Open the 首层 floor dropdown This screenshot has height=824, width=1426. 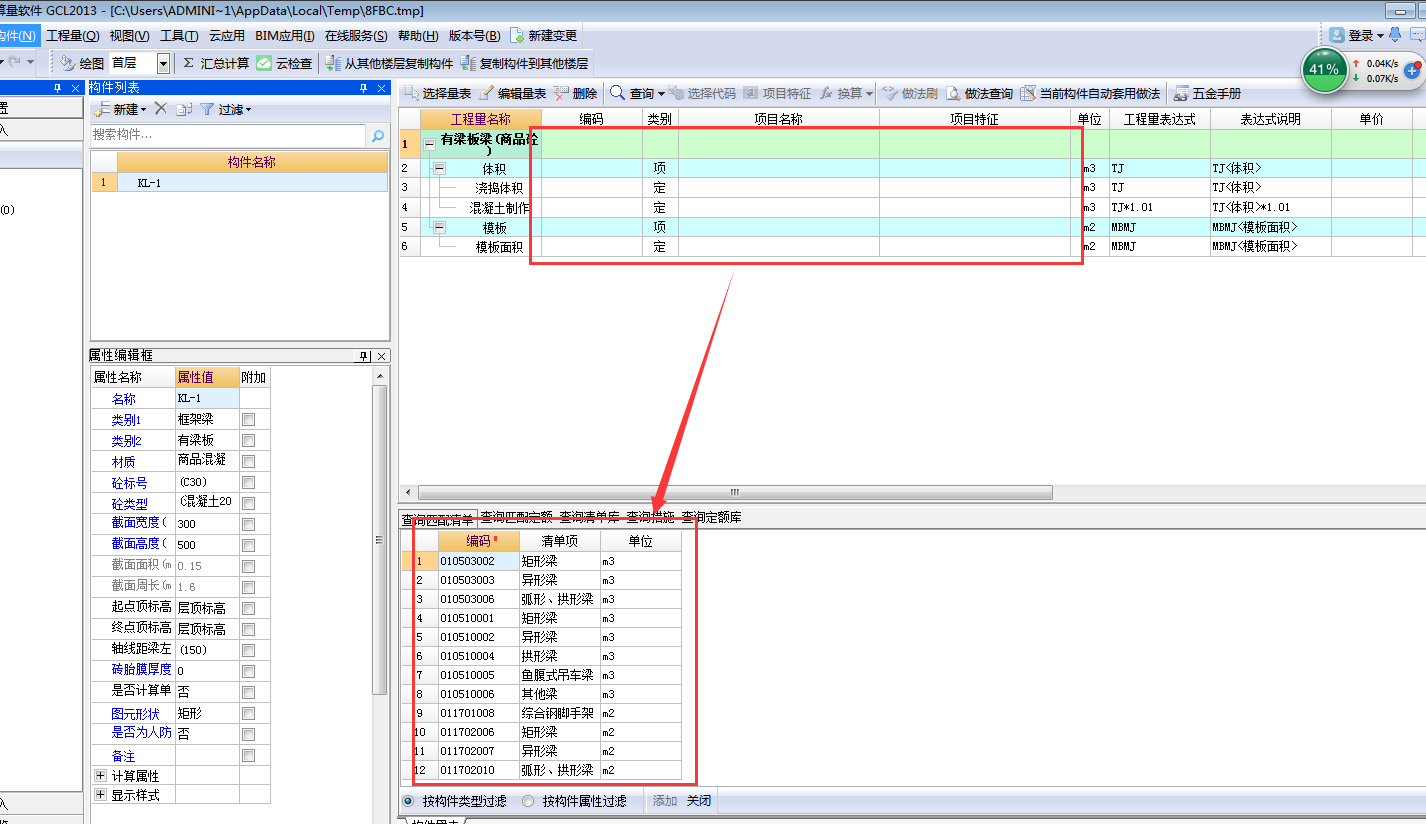[163, 63]
